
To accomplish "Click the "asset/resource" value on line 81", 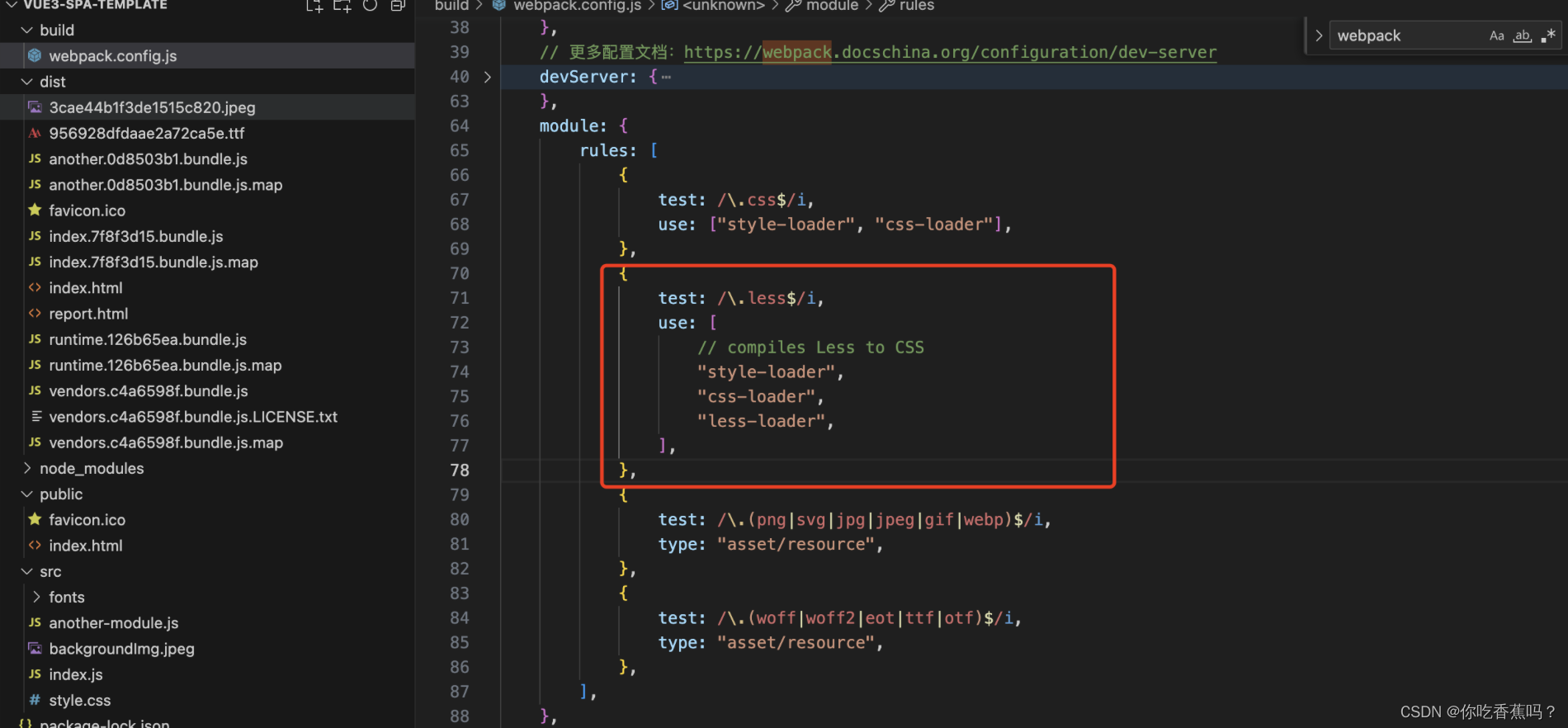I will click(795, 544).
